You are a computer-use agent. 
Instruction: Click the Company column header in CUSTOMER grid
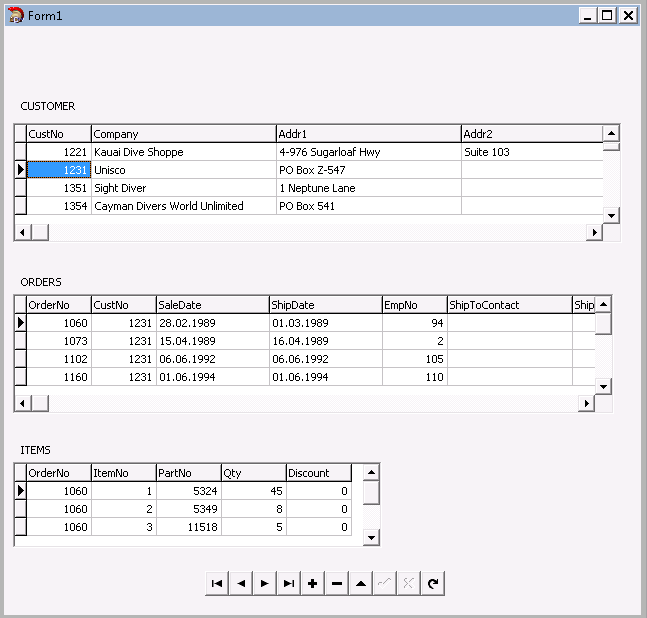[184, 134]
